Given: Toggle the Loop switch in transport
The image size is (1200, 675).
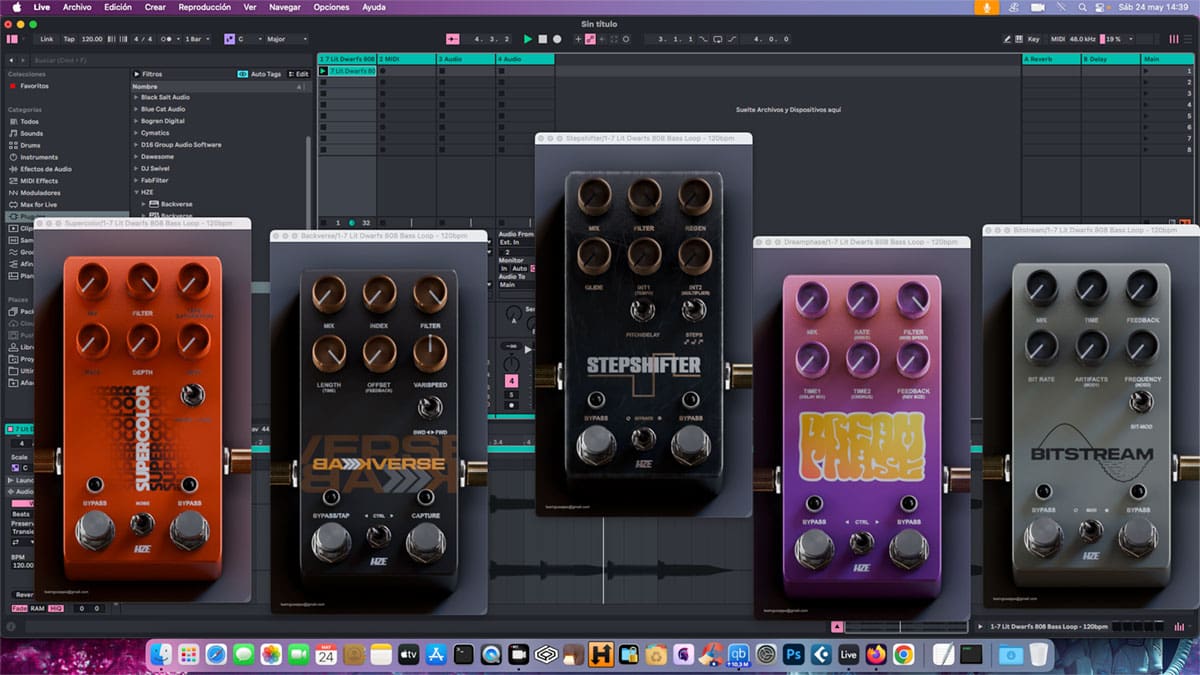Looking at the screenshot, I should tap(718, 39).
